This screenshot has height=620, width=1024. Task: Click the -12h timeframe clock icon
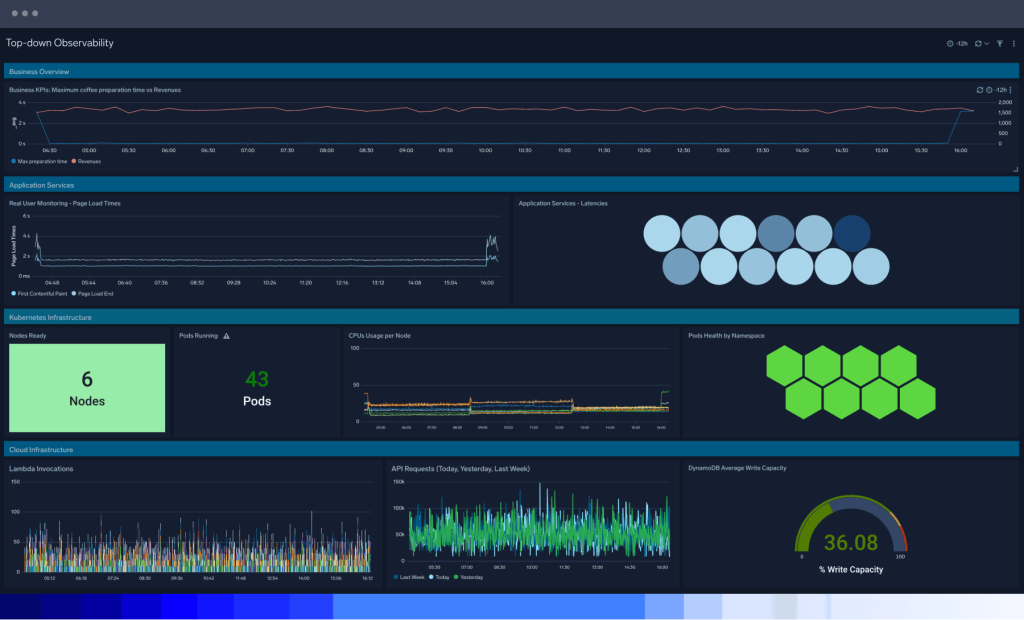coord(950,44)
